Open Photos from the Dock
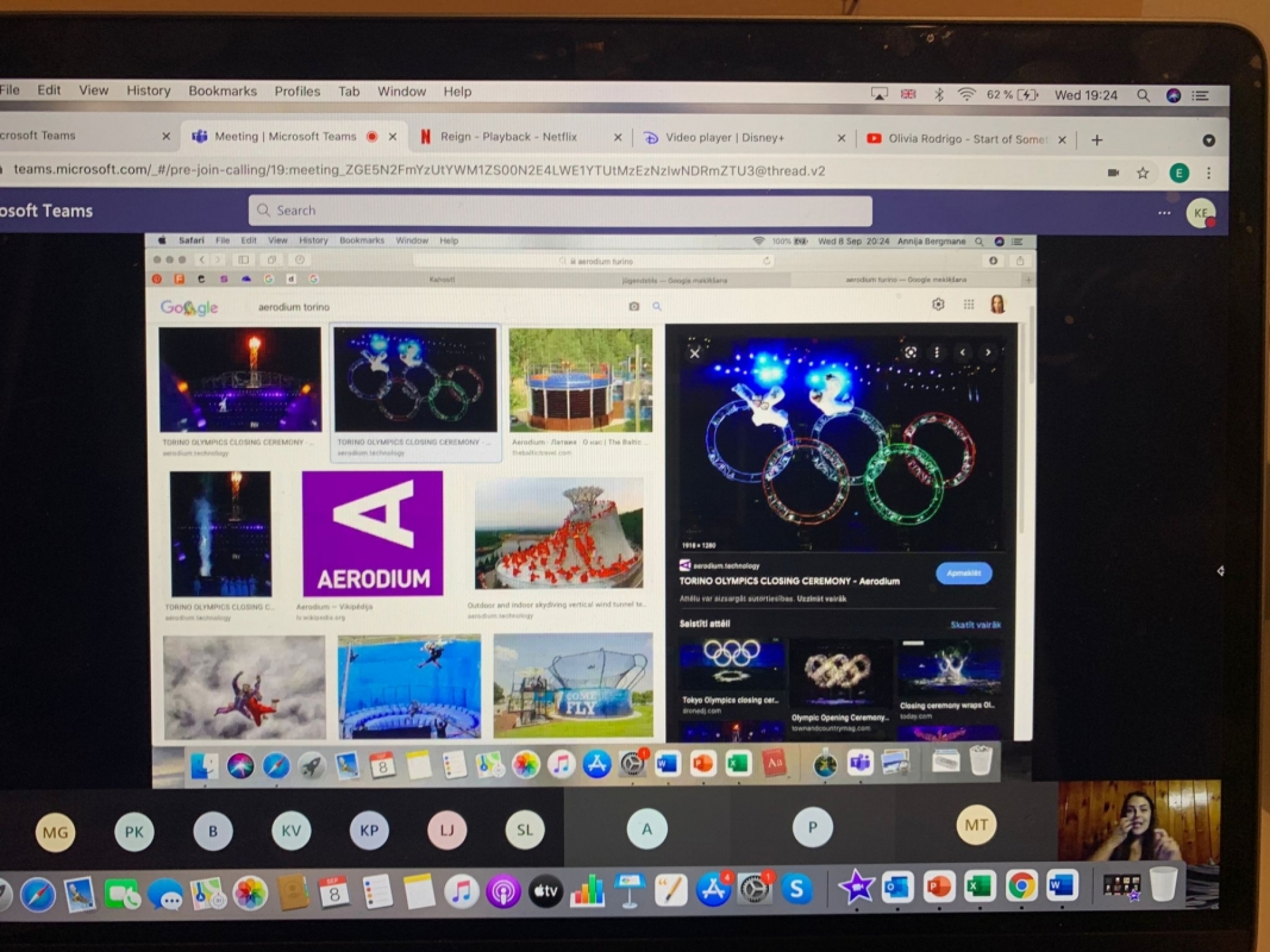This screenshot has height=952, width=1270. (250, 893)
